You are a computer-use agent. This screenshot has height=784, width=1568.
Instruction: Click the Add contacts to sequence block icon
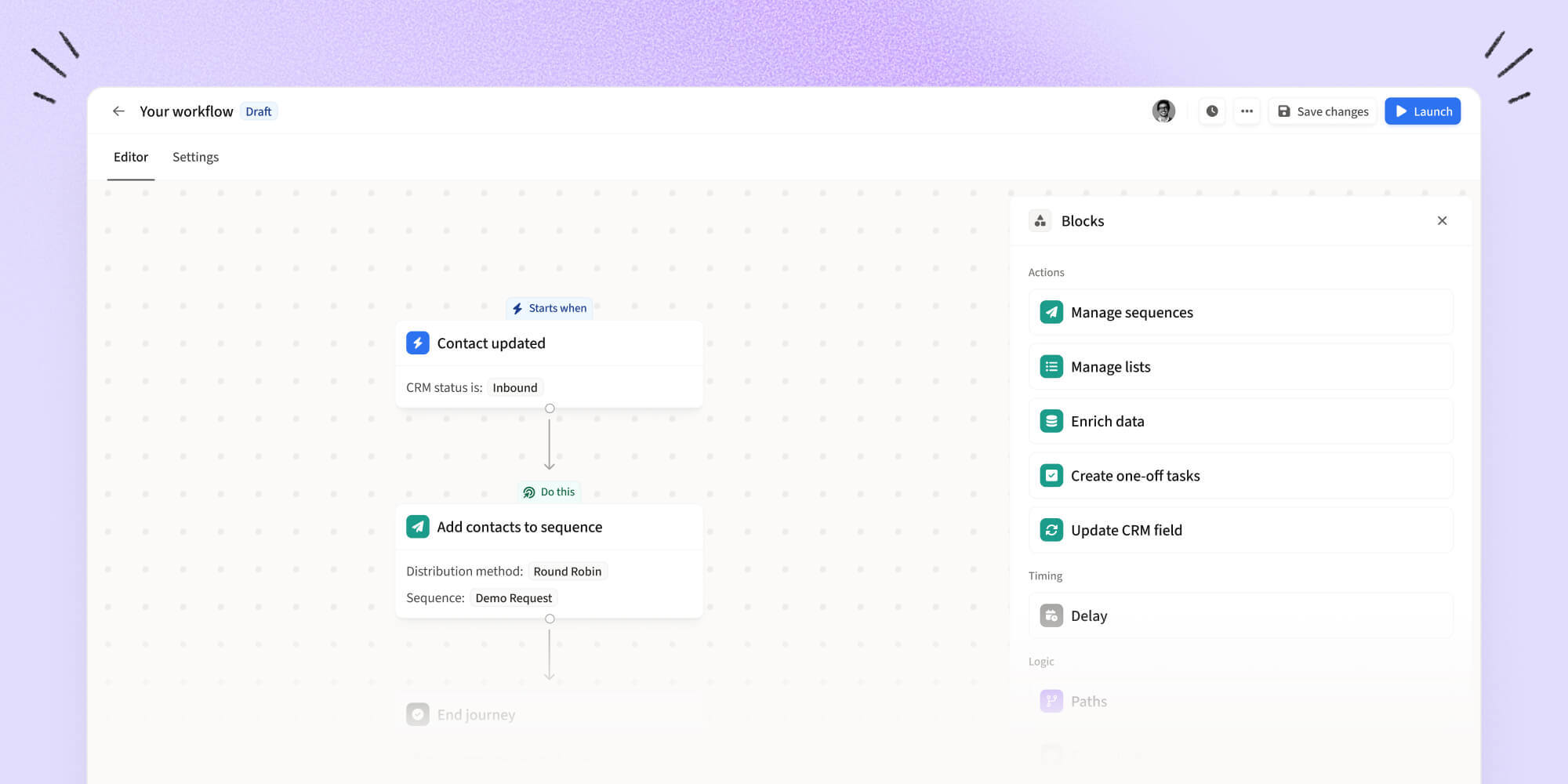(418, 526)
